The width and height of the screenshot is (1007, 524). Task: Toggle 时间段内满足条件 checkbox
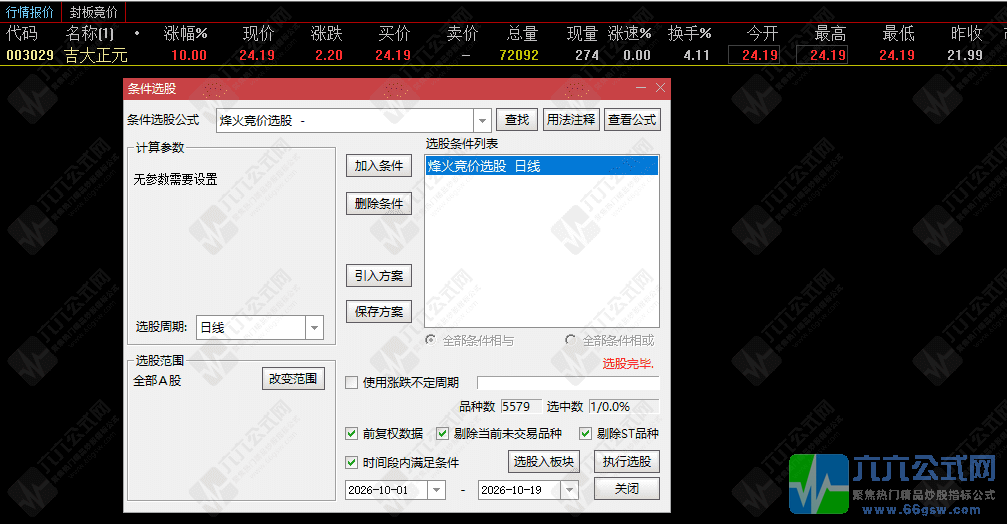[x=351, y=462]
